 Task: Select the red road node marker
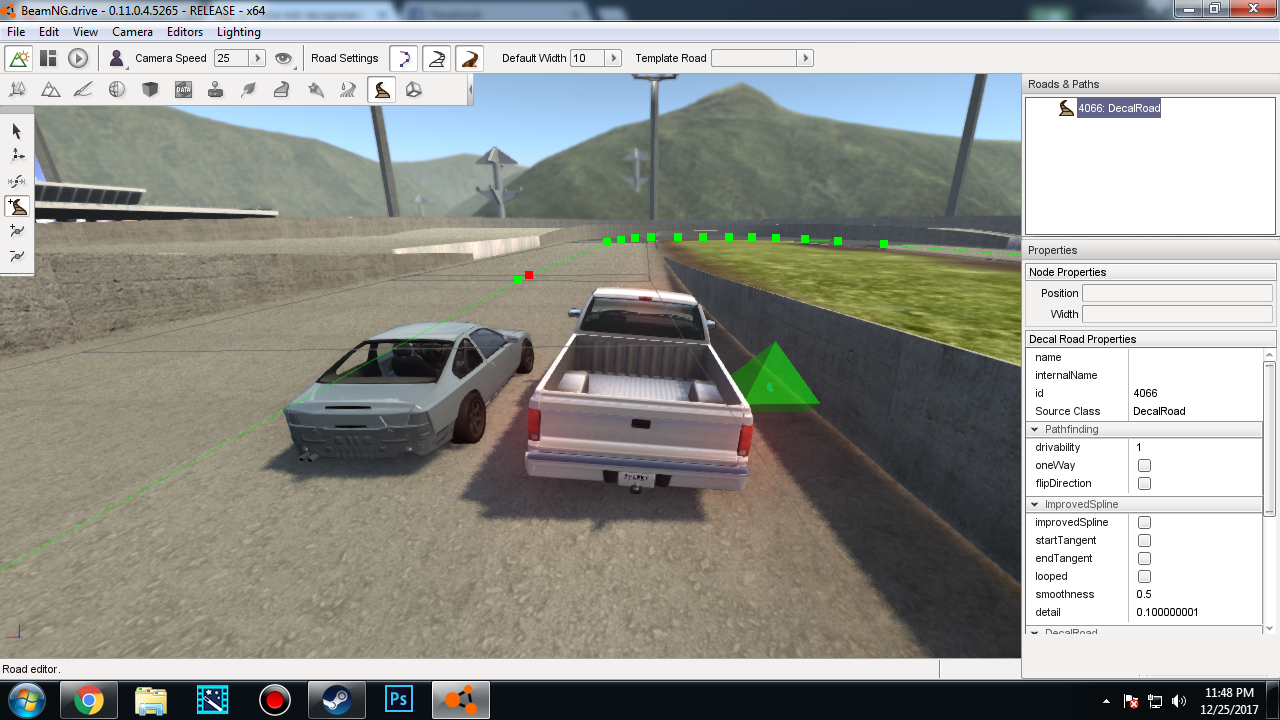pyautogui.click(x=529, y=274)
